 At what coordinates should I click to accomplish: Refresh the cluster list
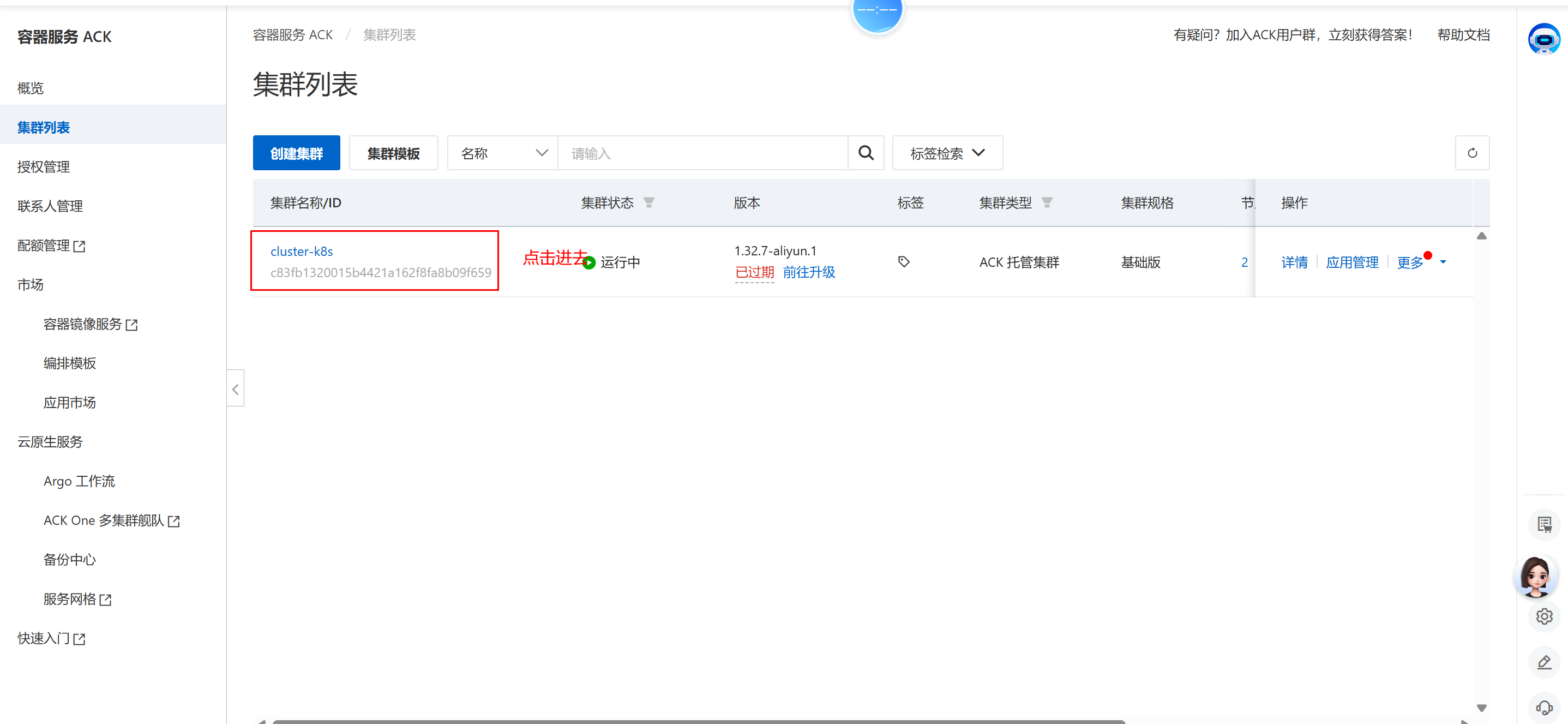pos(1472,153)
